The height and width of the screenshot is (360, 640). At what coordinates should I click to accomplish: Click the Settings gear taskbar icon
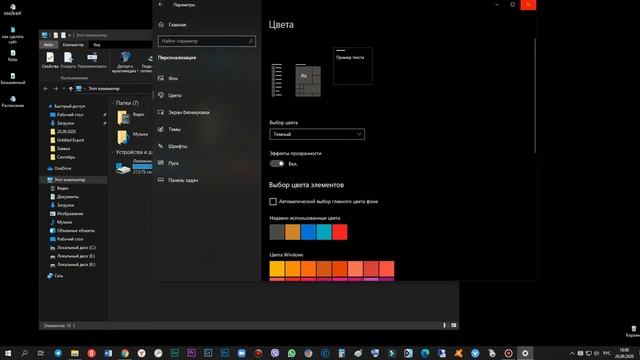point(525,353)
